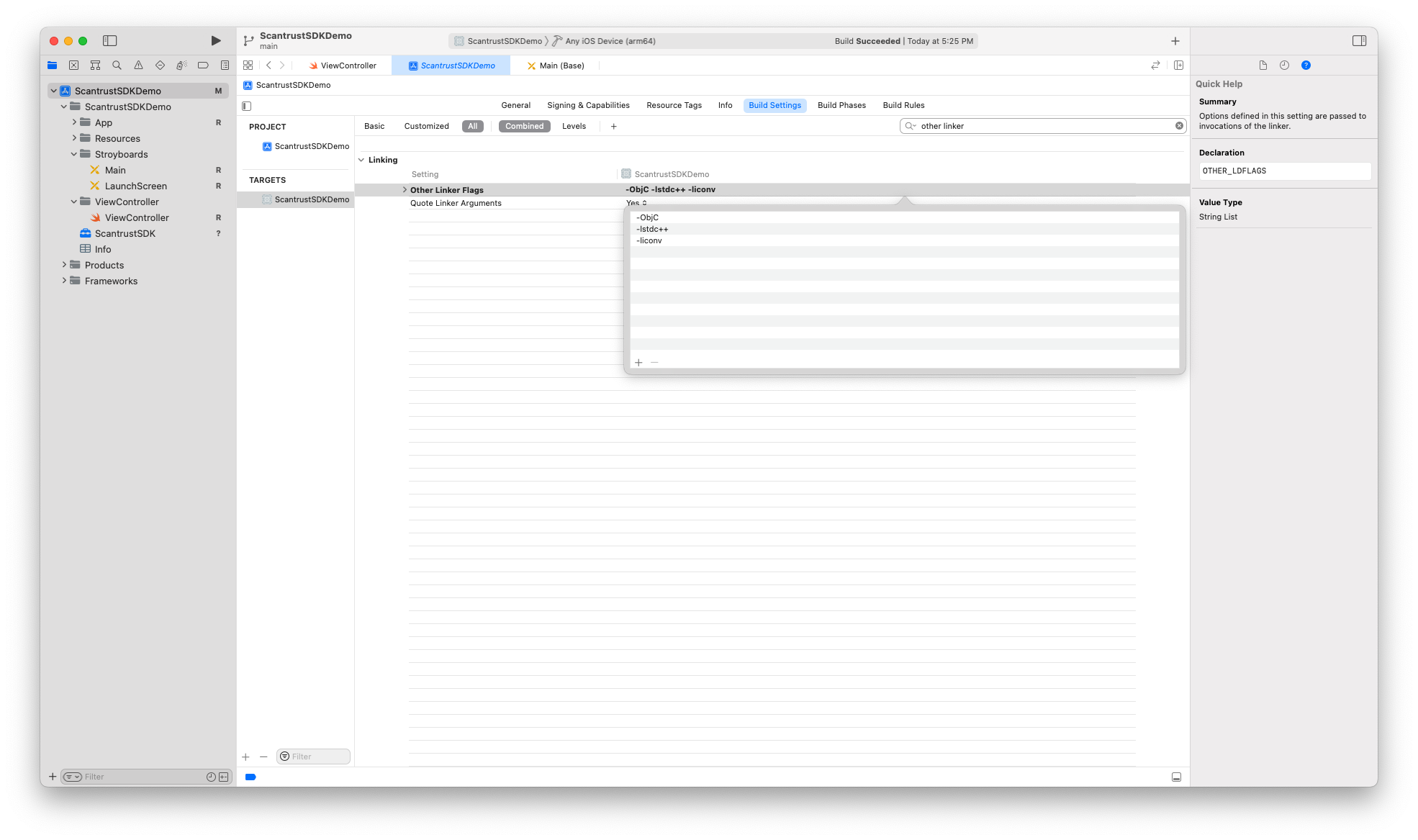Toggle the navigator sidebar visibility
This screenshot has height=840, width=1418.
pyautogui.click(x=110, y=41)
